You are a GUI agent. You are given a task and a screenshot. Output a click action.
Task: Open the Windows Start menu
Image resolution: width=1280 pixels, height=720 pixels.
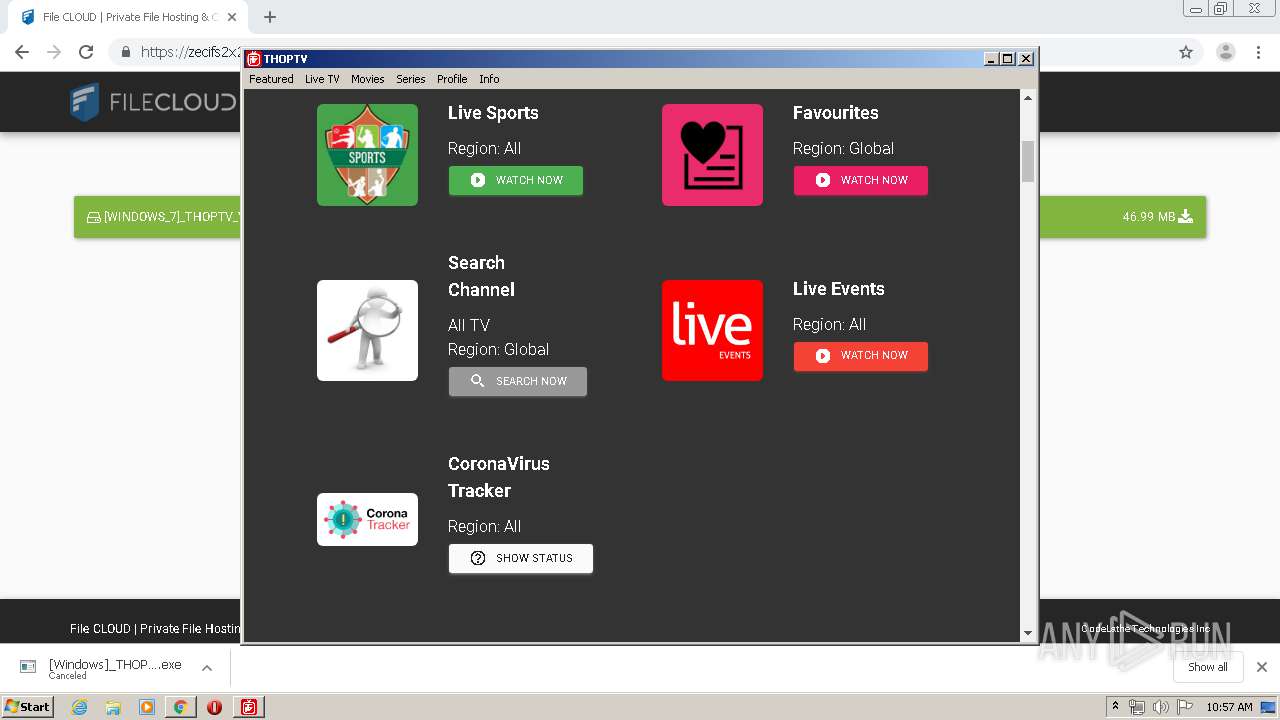pyautogui.click(x=27, y=706)
